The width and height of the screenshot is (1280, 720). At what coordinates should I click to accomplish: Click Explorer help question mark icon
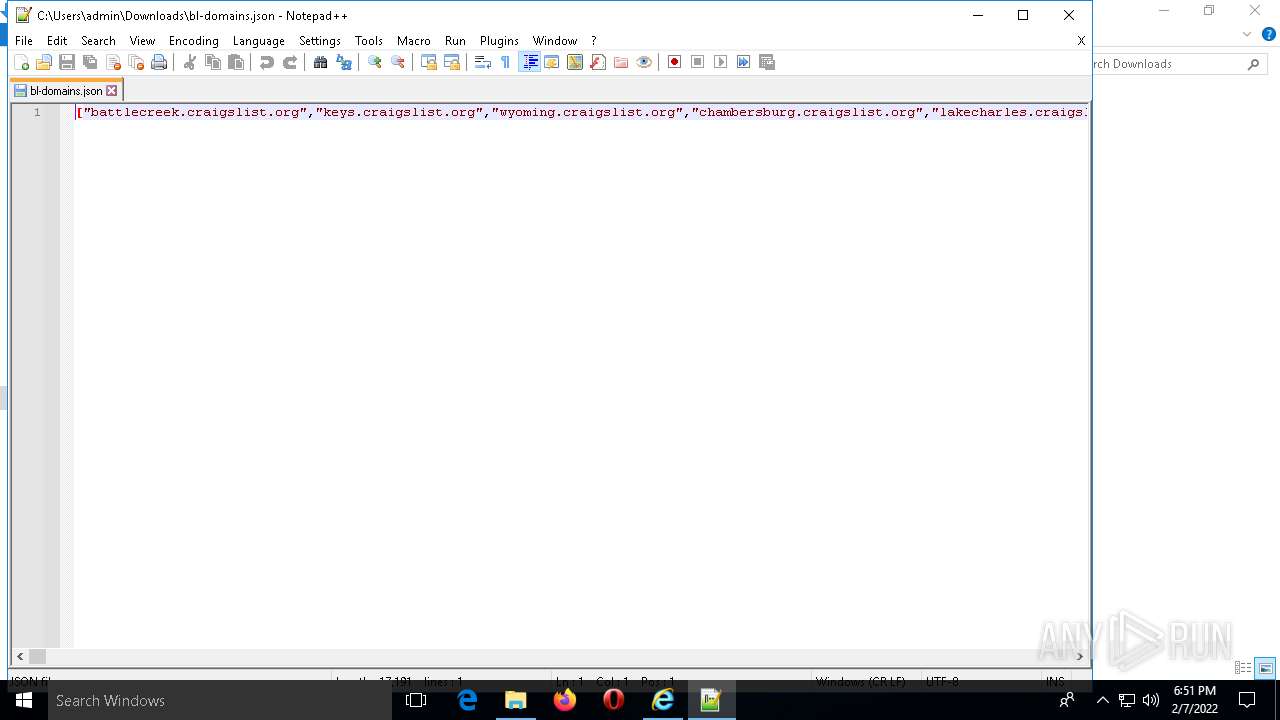[1269, 34]
